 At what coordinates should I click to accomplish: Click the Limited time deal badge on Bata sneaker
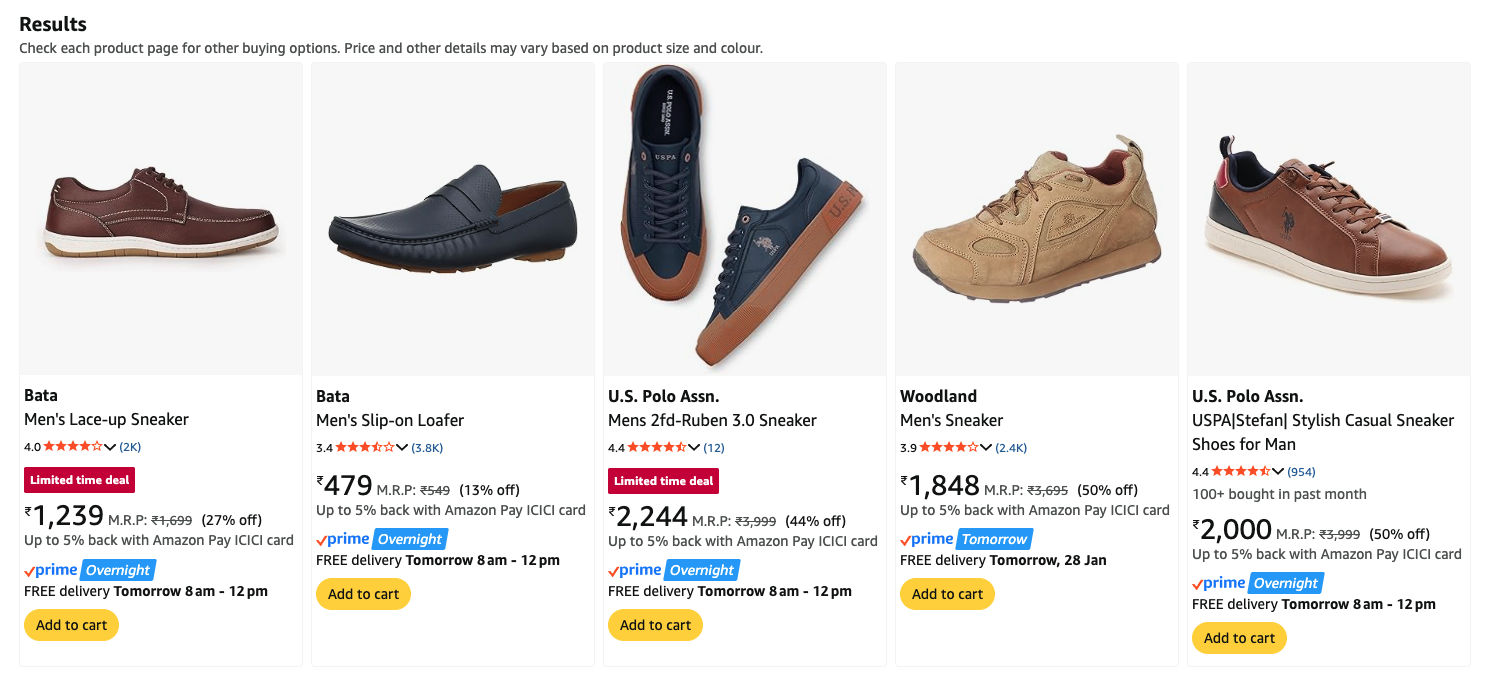pos(79,480)
